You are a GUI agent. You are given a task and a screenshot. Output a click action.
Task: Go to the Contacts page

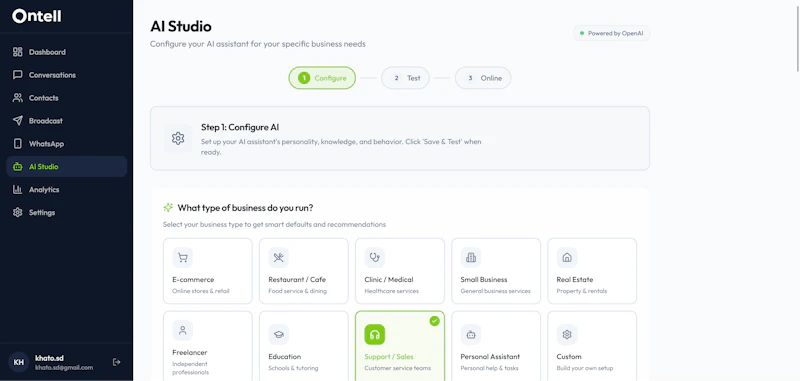point(66,98)
